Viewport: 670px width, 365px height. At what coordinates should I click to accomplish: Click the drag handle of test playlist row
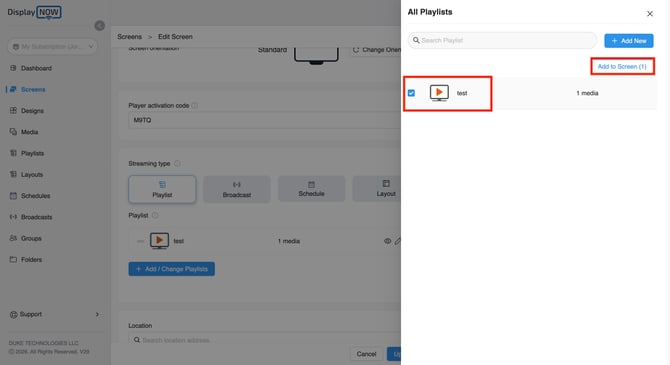pos(140,241)
